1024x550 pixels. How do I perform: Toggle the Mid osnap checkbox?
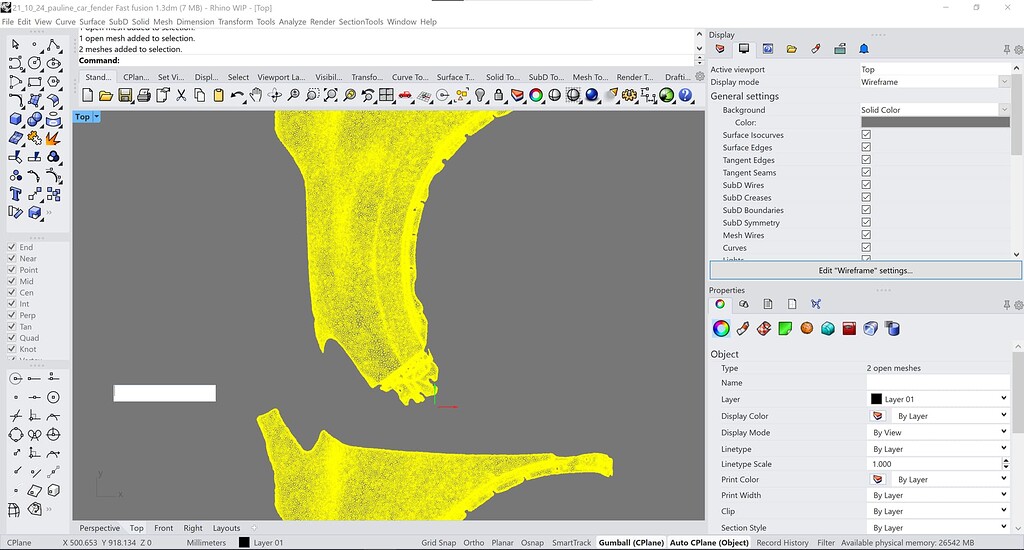click(x=12, y=281)
